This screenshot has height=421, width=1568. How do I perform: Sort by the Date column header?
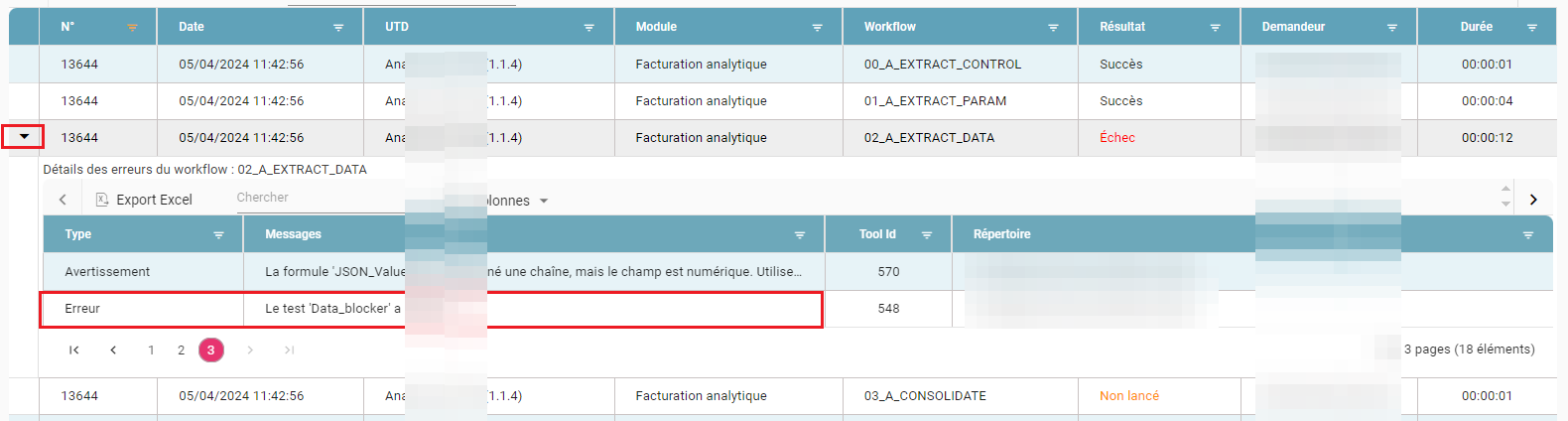[x=192, y=27]
